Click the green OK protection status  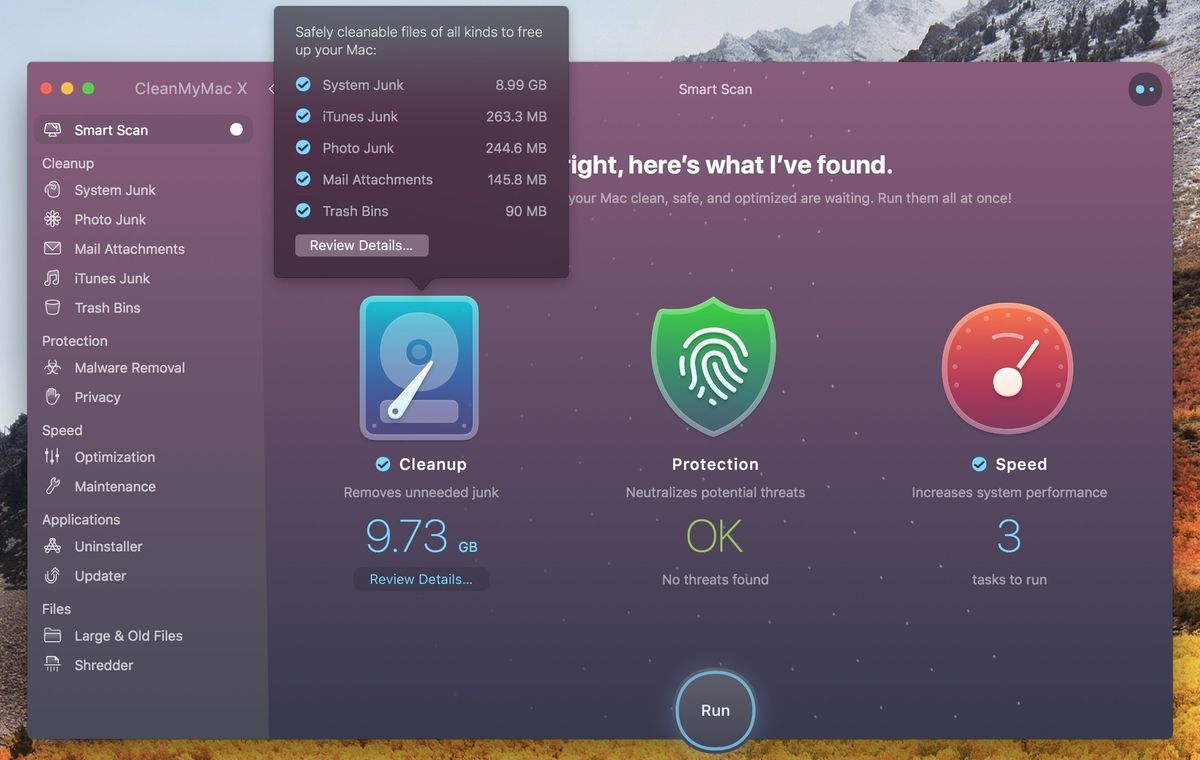pos(714,537)
